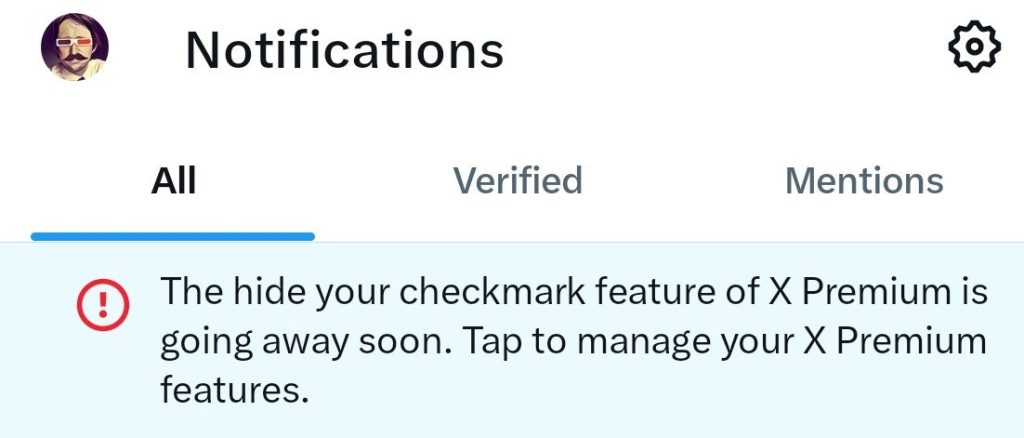The image size is (1024, 438).
Task: Click the word 'features.' in the banner
Action: click(x=232, y=389)
